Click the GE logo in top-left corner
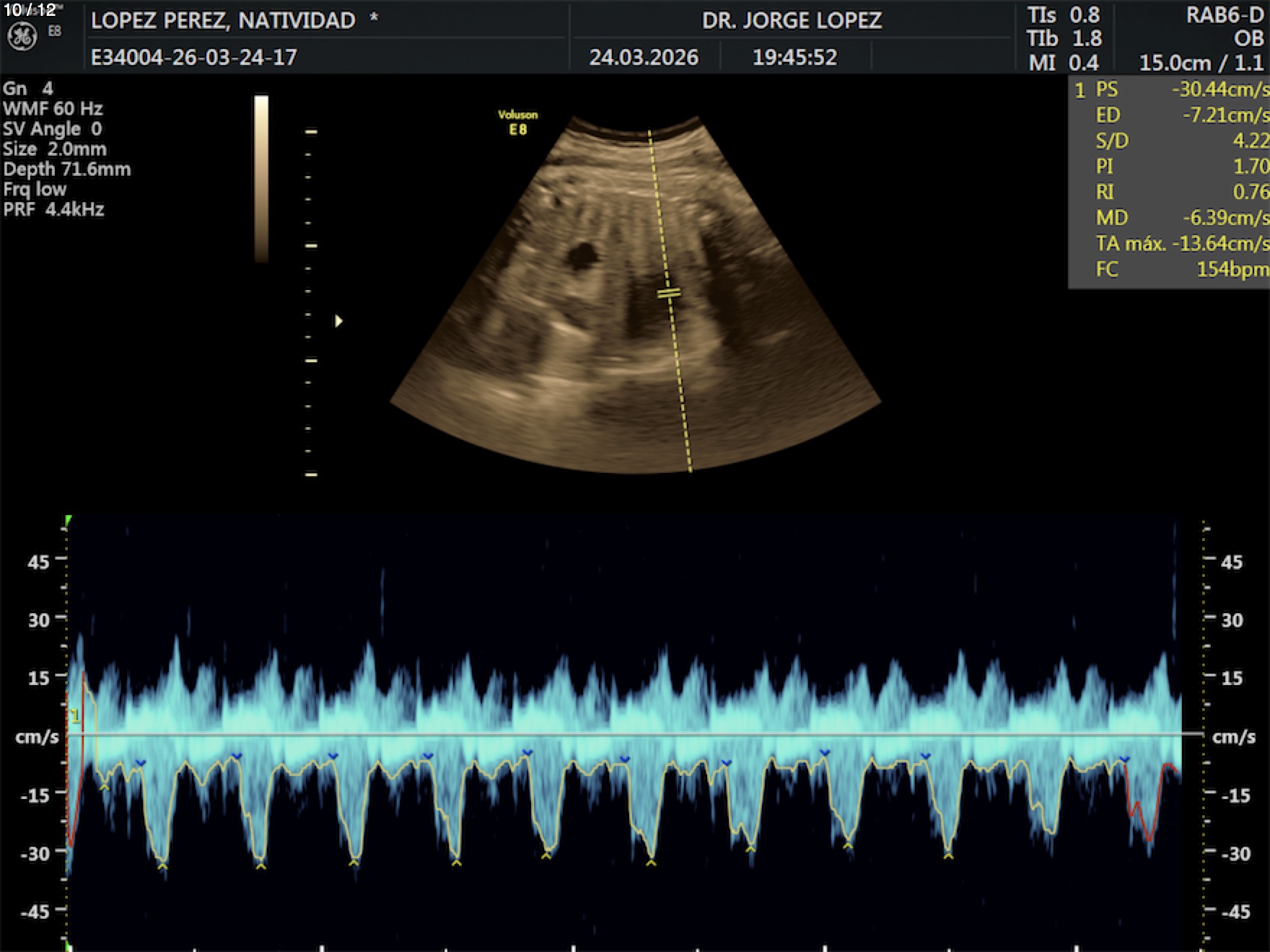 tap(22, 36)
